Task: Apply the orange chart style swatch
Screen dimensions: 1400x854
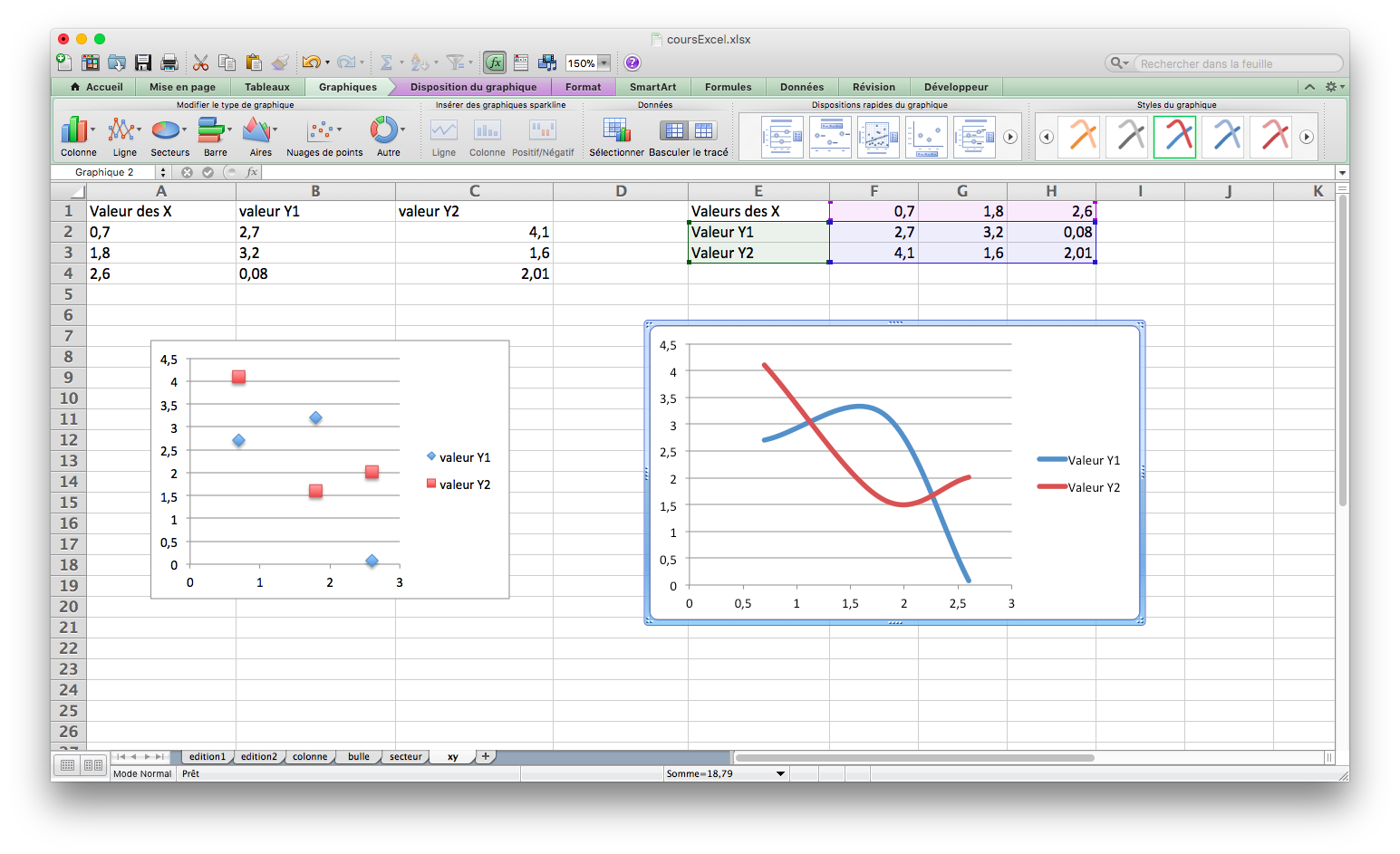Action: pyautogui.click(x=1079, y=137)
